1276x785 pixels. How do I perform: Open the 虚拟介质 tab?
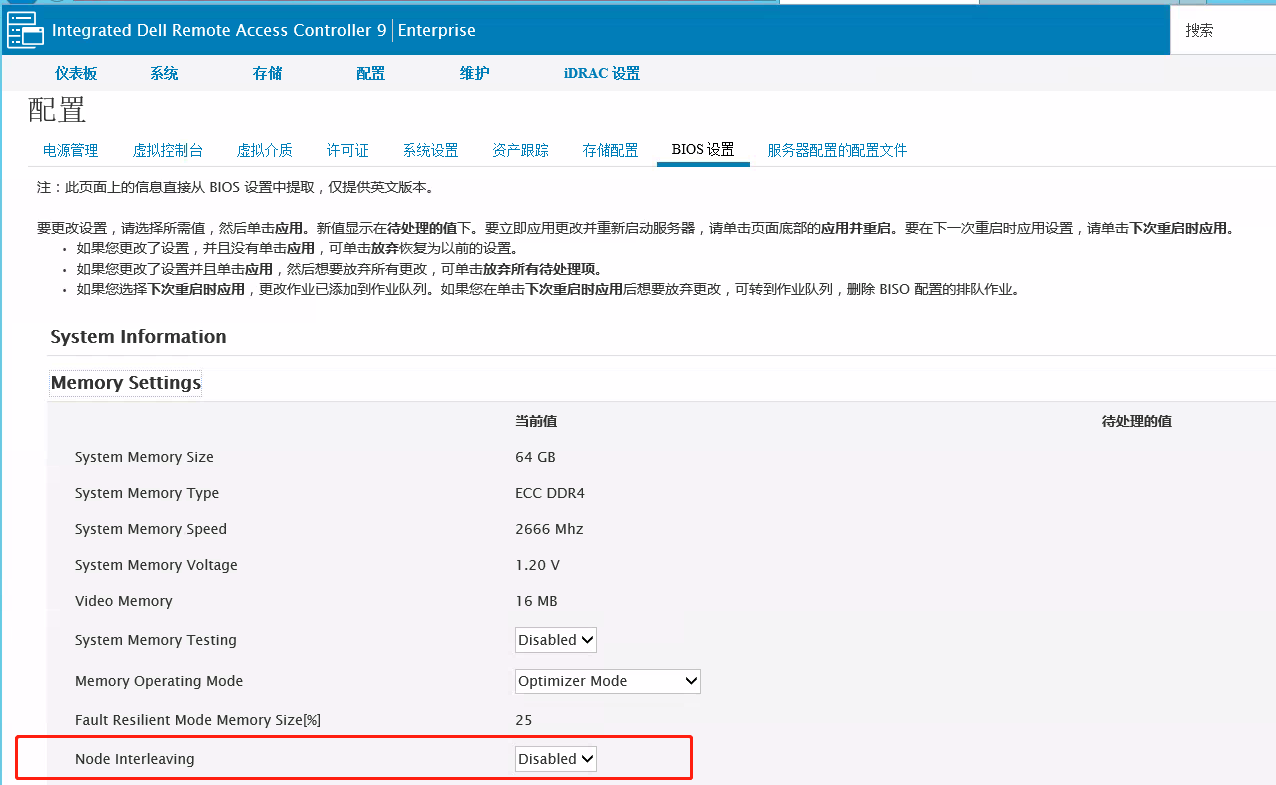coord(264,150)
